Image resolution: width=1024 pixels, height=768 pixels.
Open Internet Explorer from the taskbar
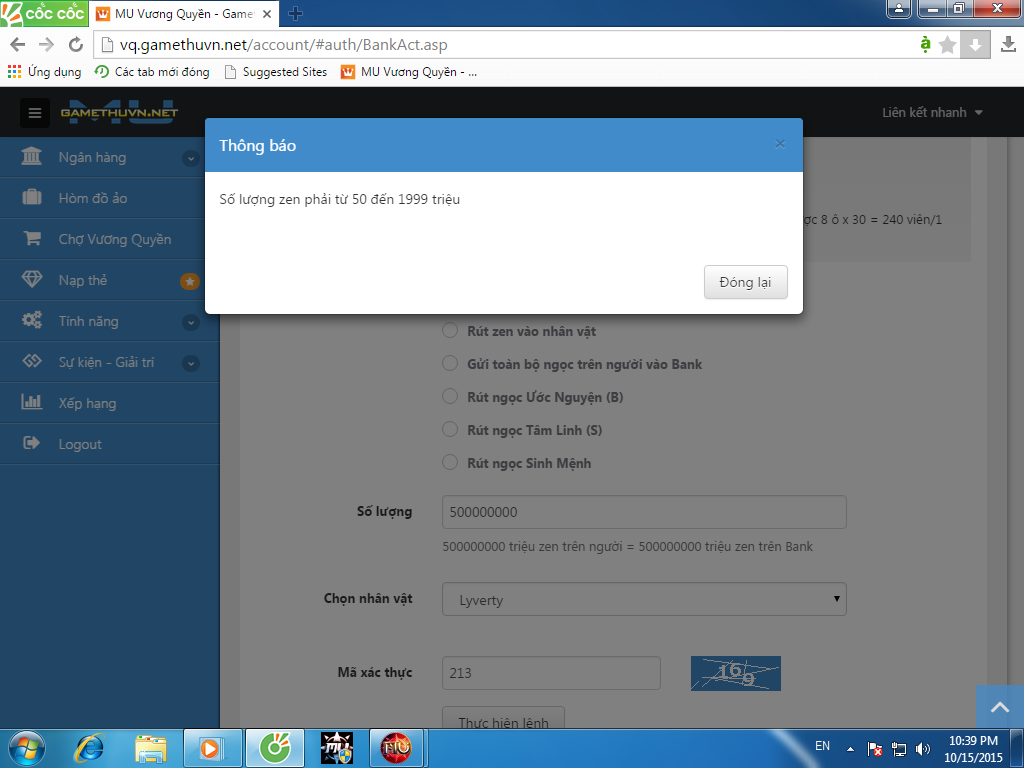[x=89, y=747]
